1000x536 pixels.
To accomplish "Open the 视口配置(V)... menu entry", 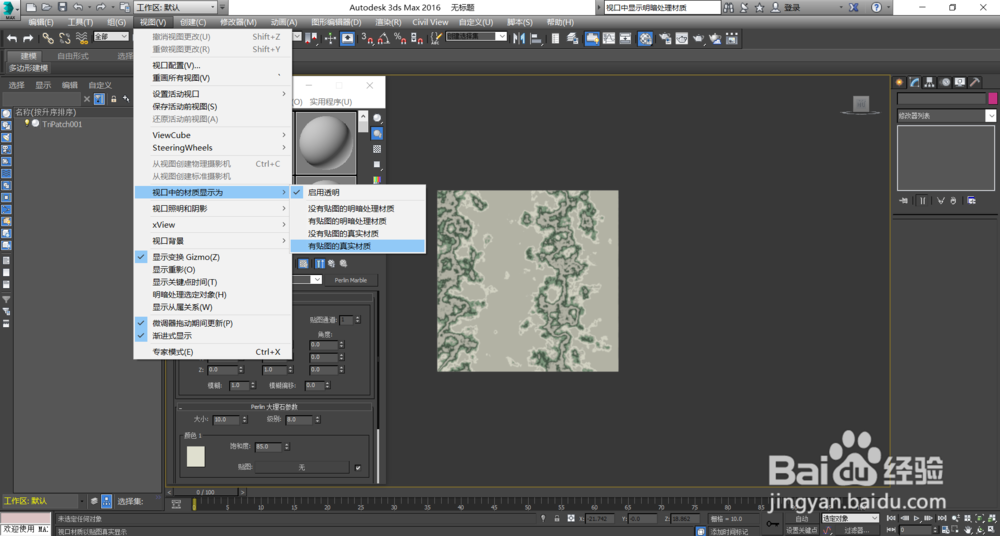I will pyautogui.click(x=213, y=65).
